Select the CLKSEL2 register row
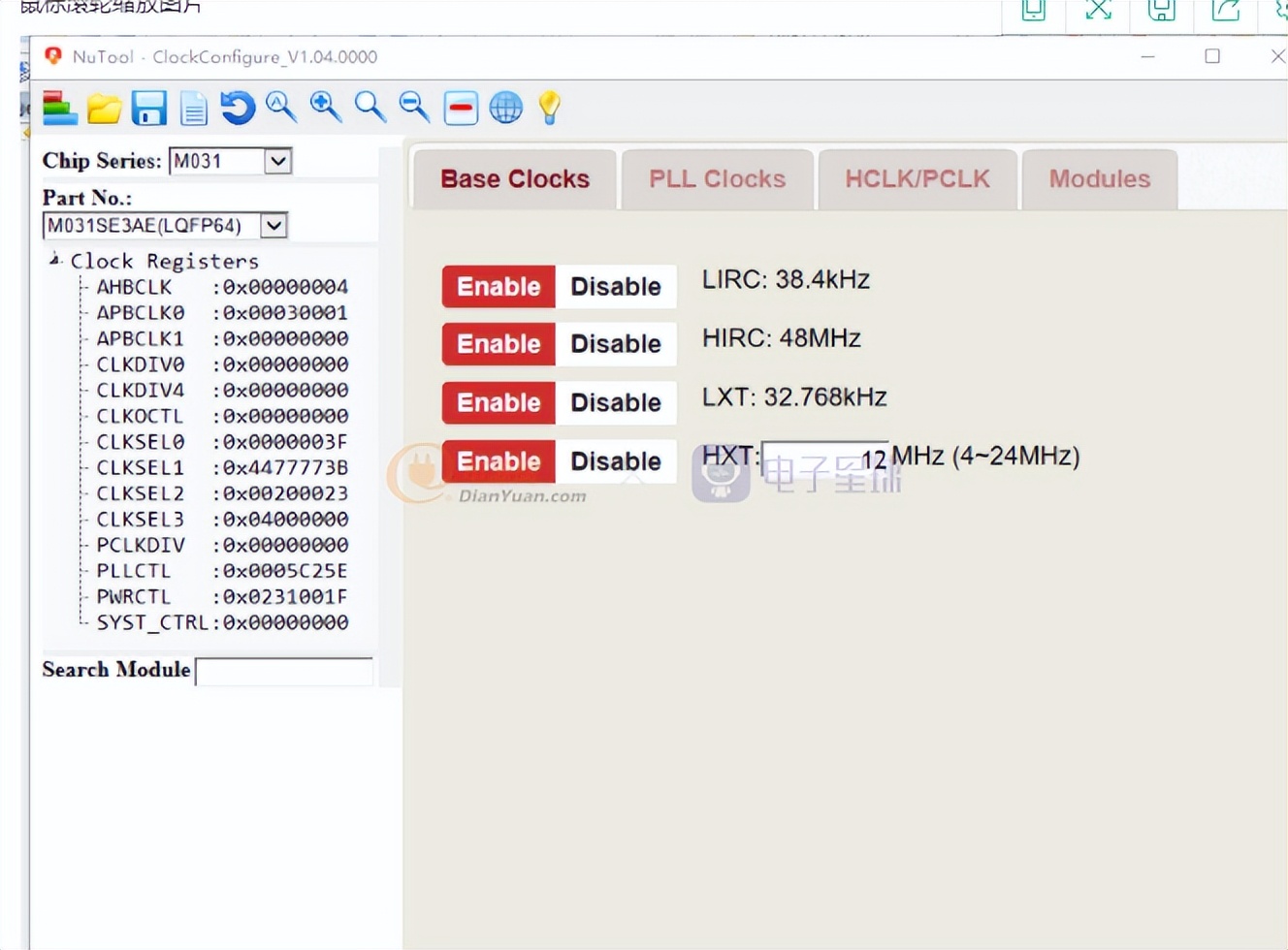 click(222, 493)
